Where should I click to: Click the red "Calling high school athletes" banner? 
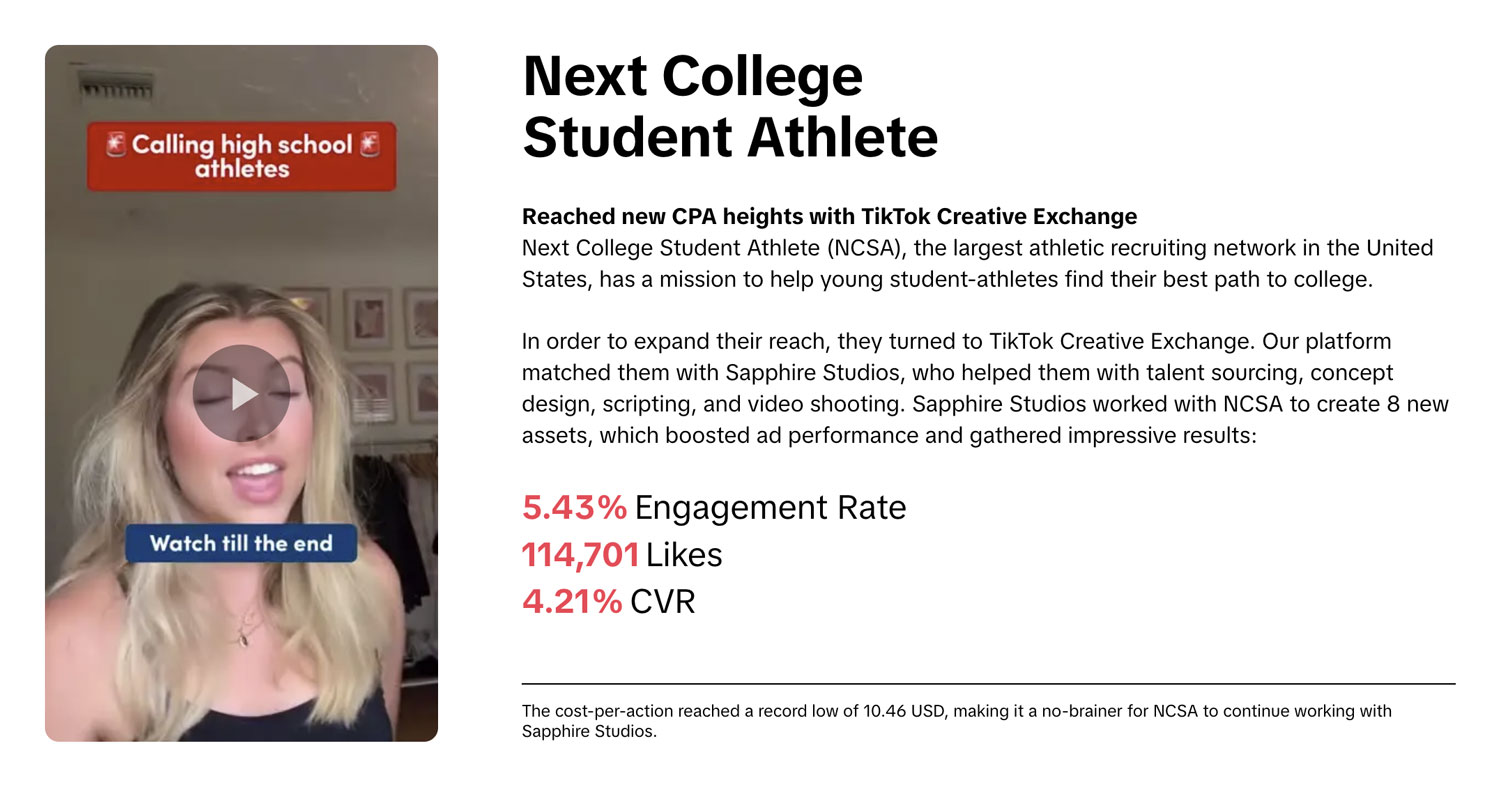pos(241,157)
